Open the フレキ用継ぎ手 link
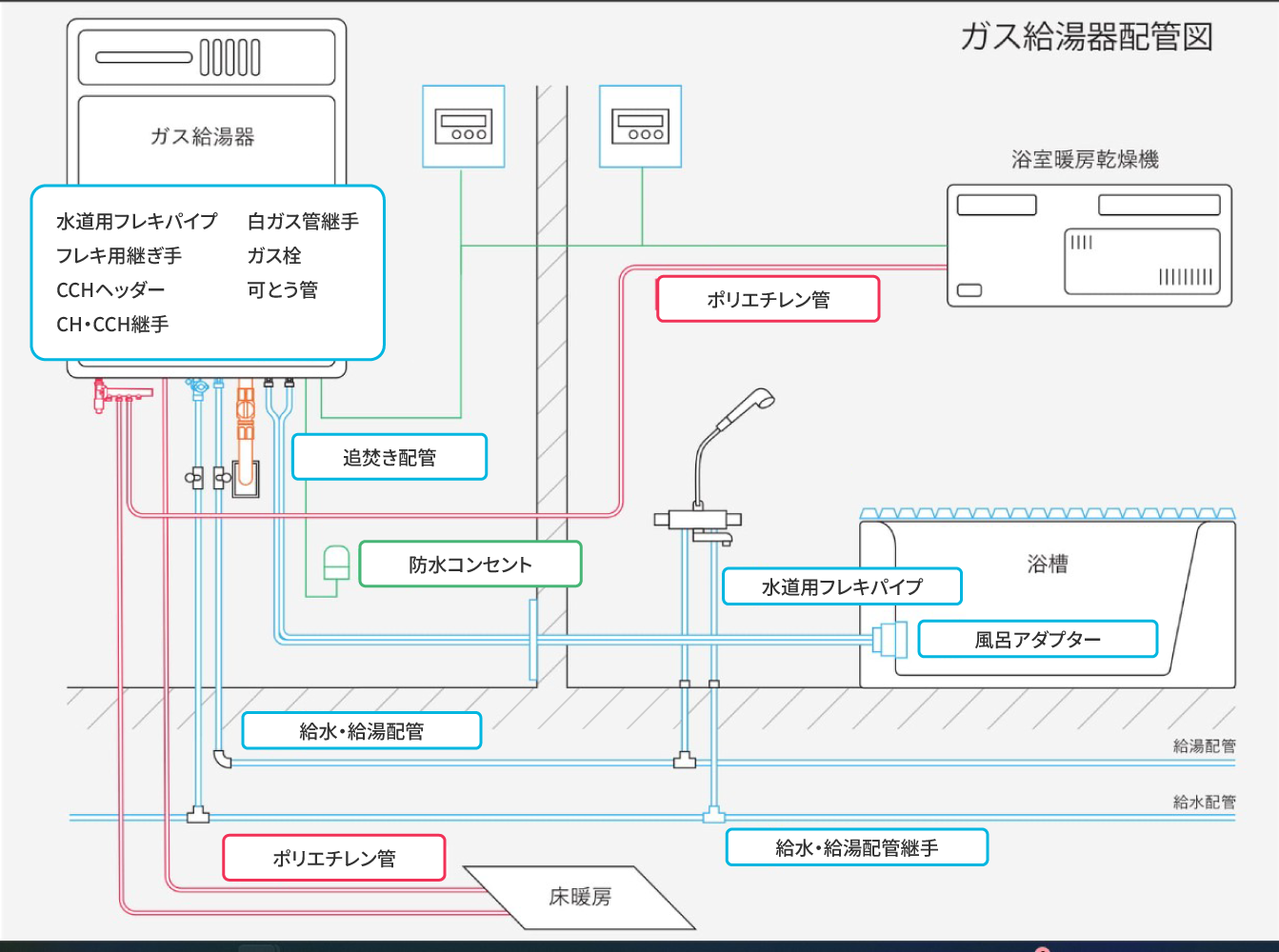This screenshot has height=952, width=1279. pos(119,256)
